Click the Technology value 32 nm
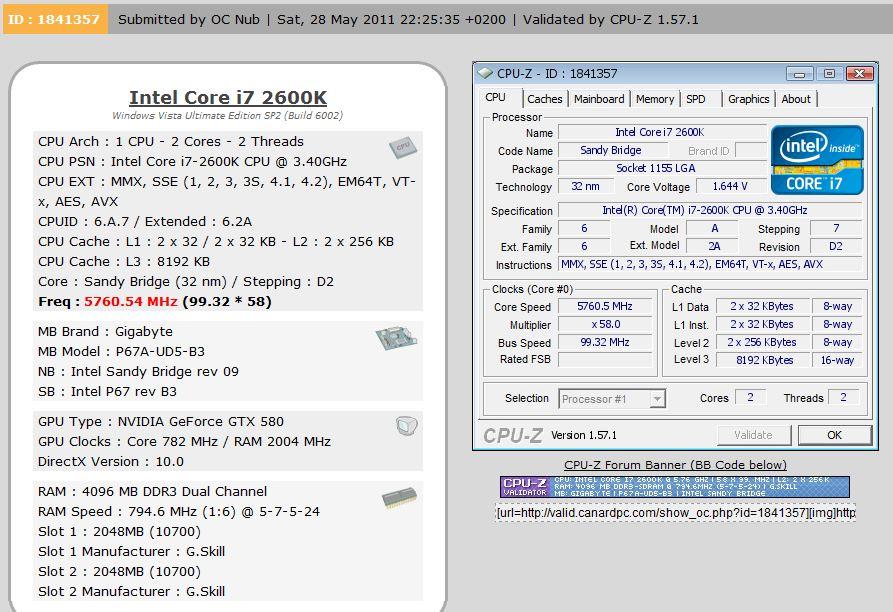The image size is (893, 612). (x=585, y=186)
